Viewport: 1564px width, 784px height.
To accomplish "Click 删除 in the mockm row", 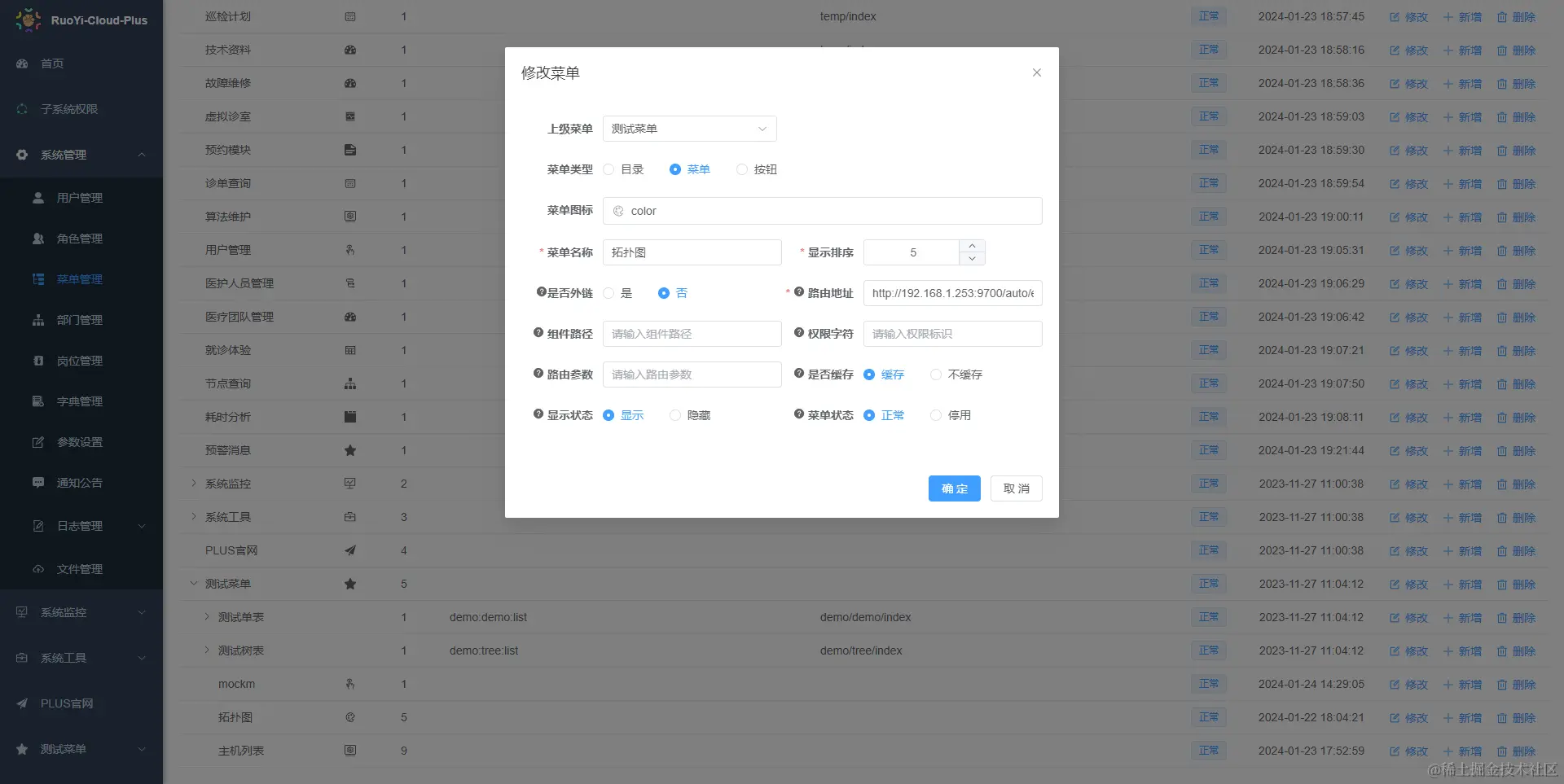I will [1516, 684].
